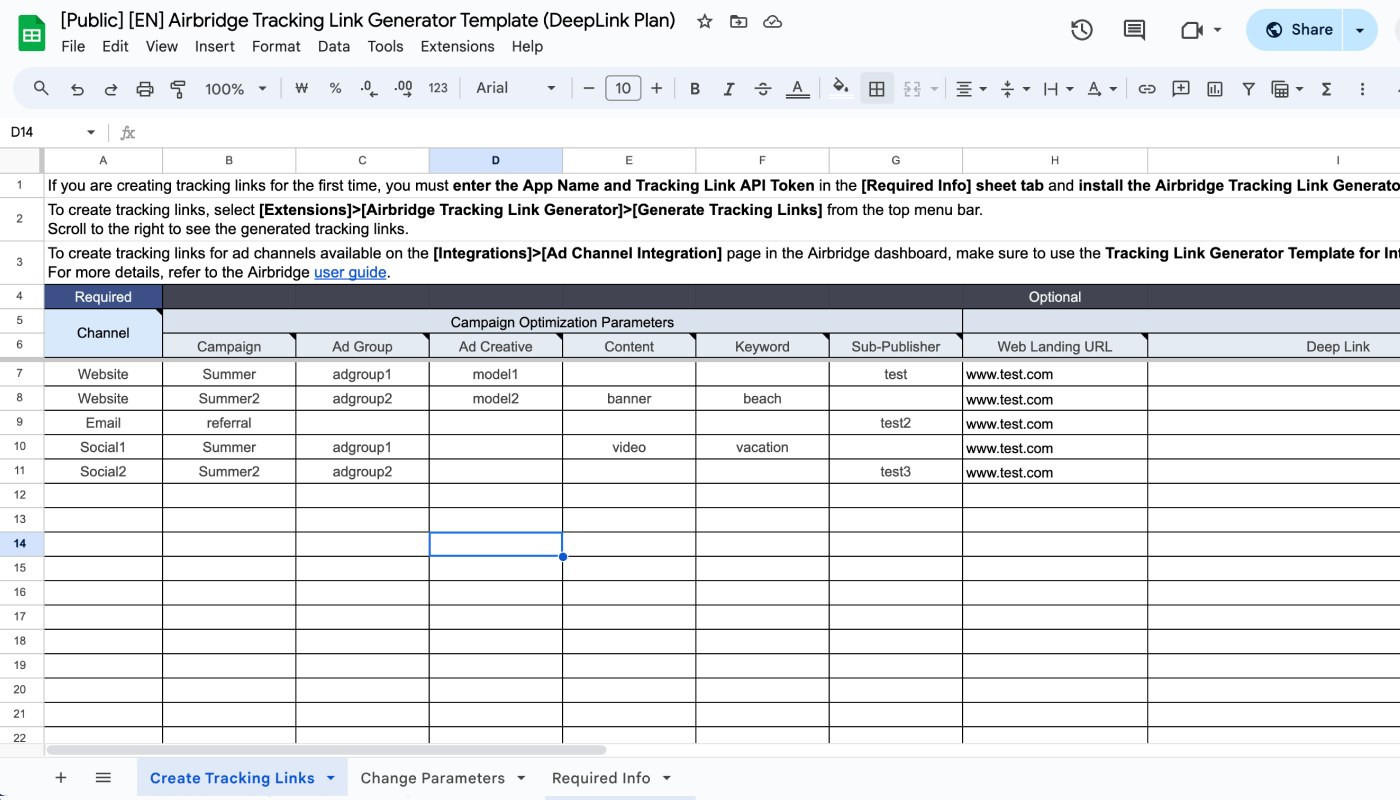Open the Extensions menu
This screenshot has width=1400, height=800.
click(457, 46)
